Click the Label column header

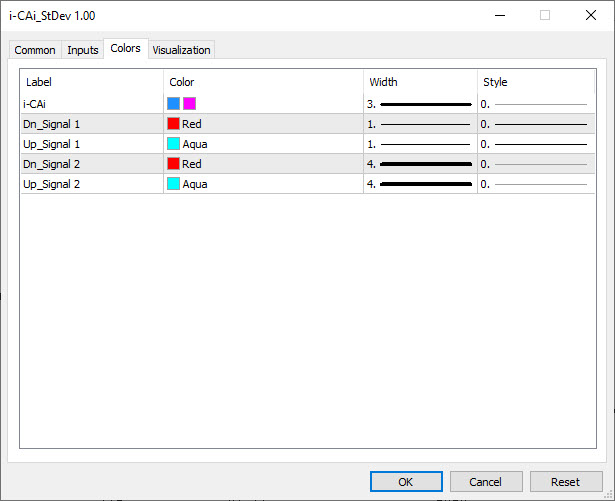tap(92, 82)
